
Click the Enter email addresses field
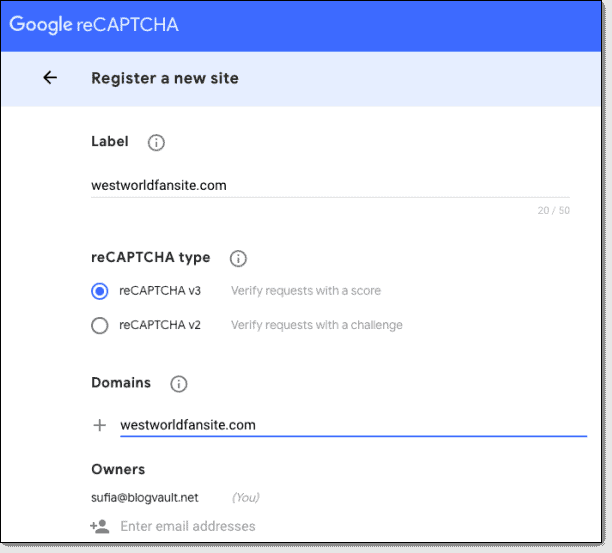pos(188,526)
